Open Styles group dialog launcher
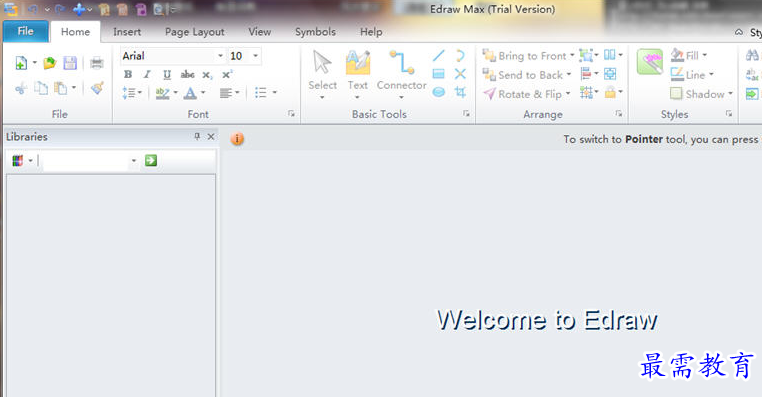This screenshot has height=397, width=762. 729,113
